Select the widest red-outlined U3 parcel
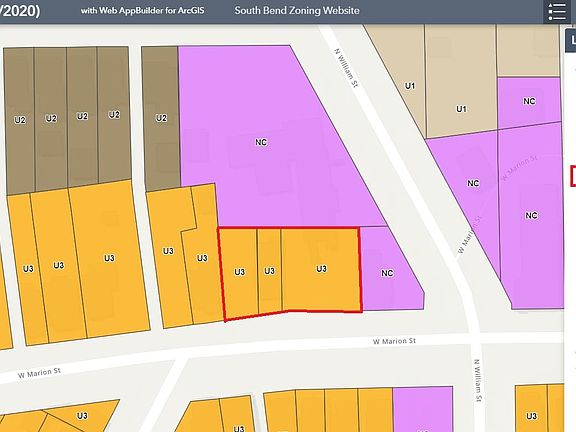 (x=321, y=269)
